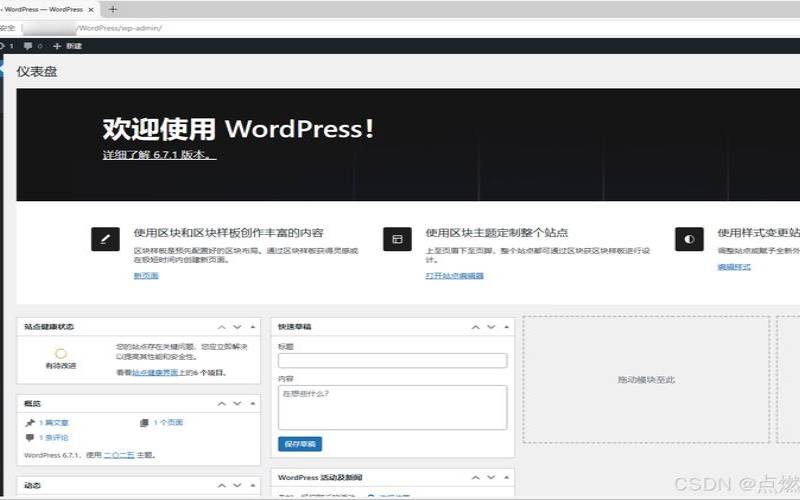Viewport: 800px width, 500px height.
Task: Move the 动态 panel down
Action: pyautogui.click(x=237, y=485)
